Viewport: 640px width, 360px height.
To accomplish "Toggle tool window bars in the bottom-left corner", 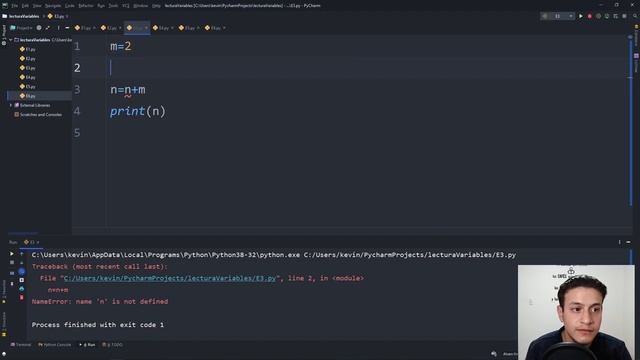I will click(4, 355).
